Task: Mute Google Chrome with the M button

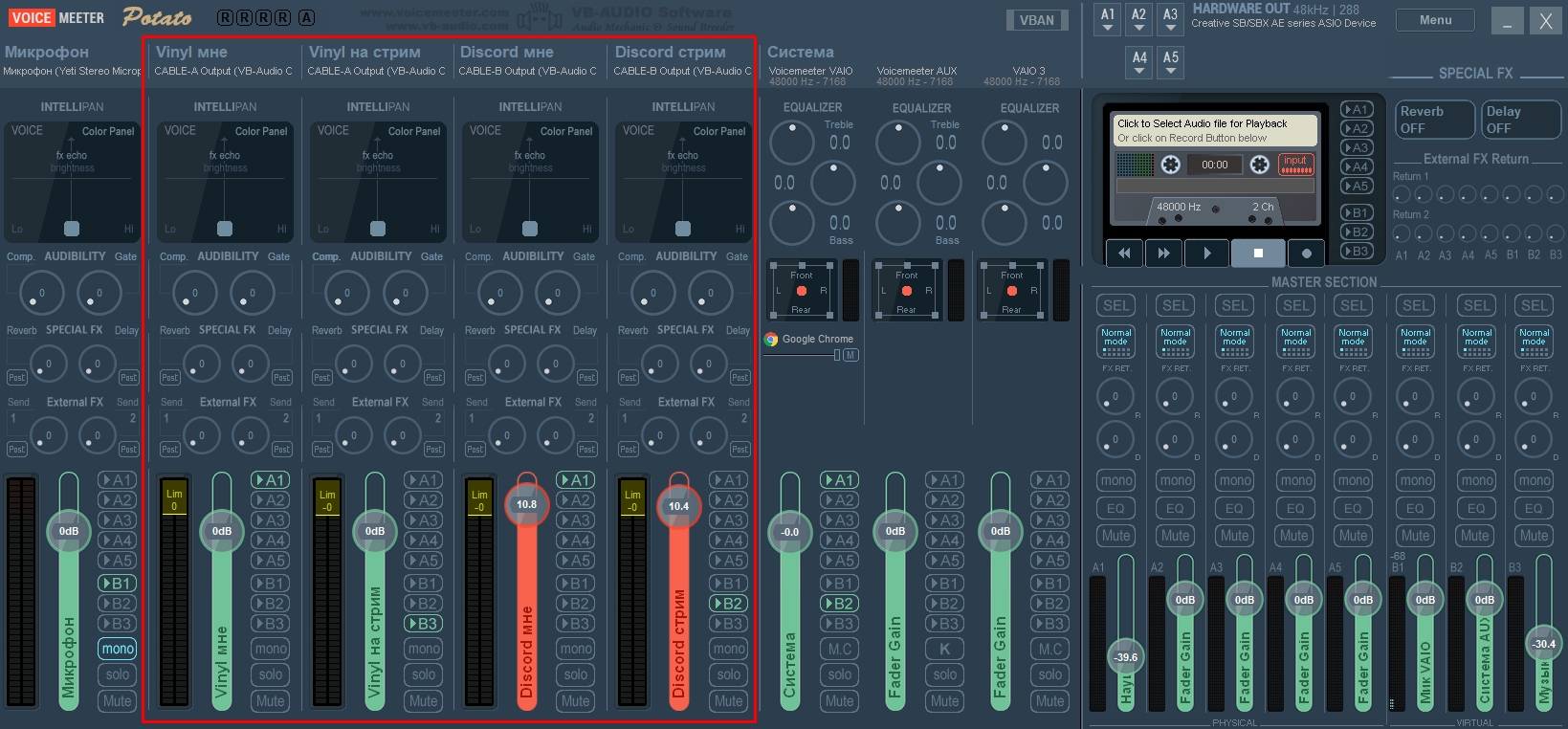Action: pyautogui.click(x=850, y=355)
